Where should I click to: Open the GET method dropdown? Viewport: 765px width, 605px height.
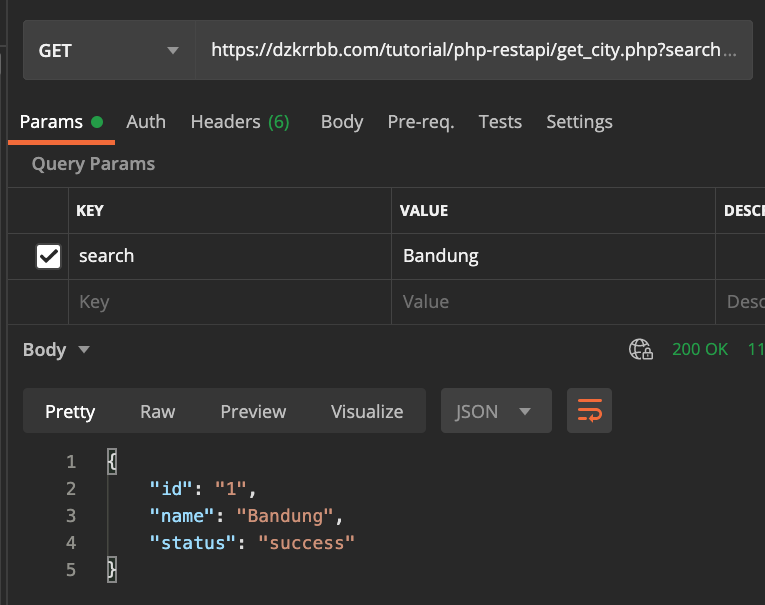click(108, 50)
